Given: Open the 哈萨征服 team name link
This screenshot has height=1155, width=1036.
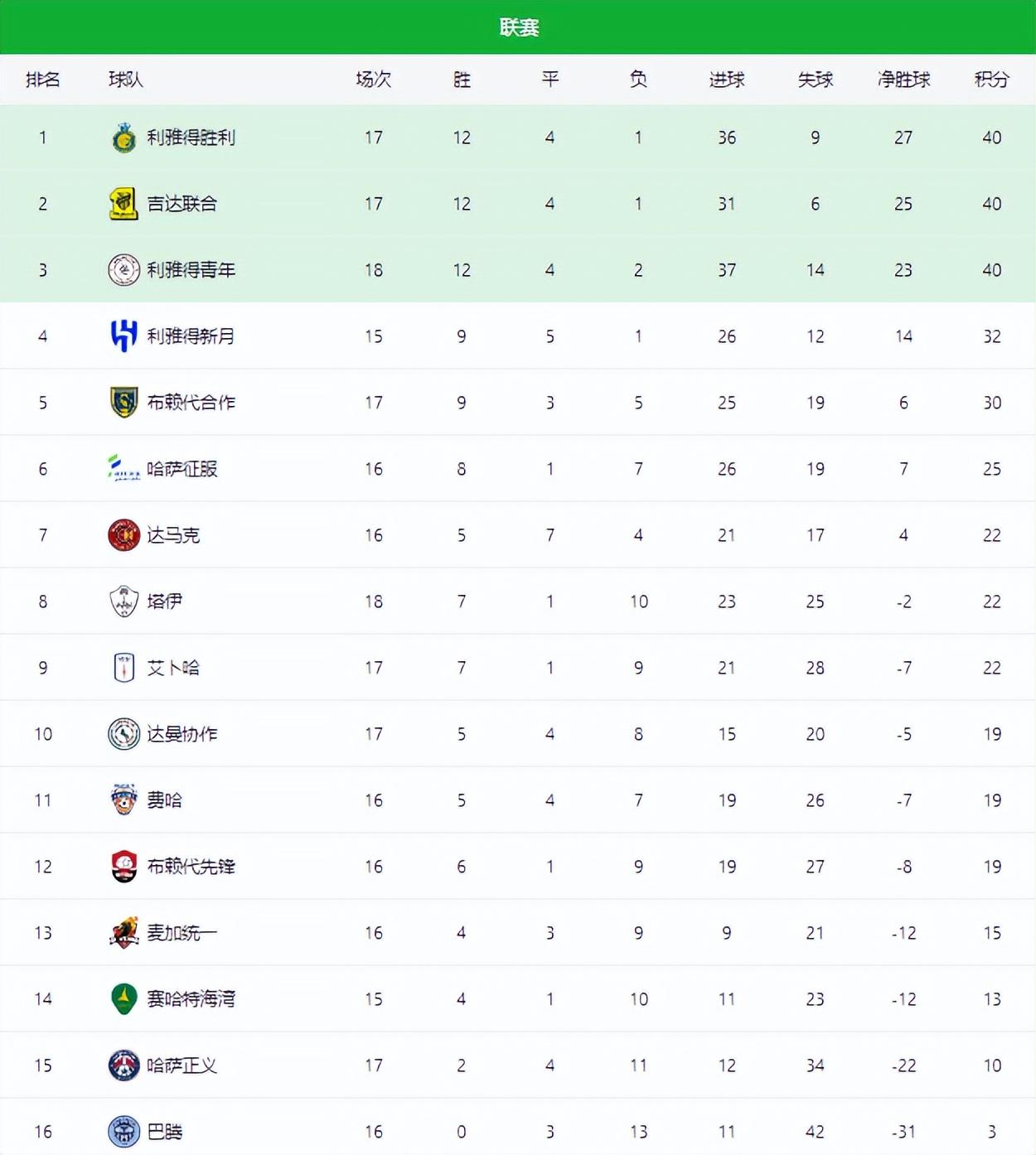Looking at the screenshot, I should click(x=182, y=469).
